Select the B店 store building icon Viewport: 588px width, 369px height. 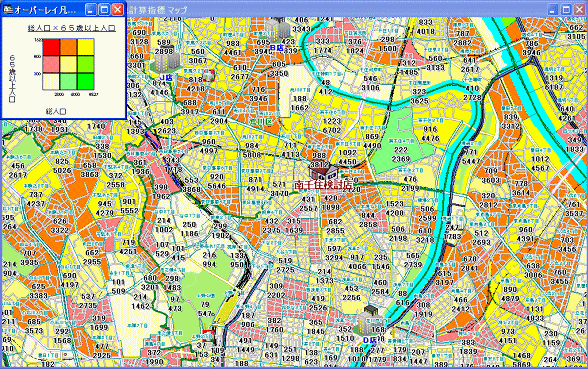point(279,31)
